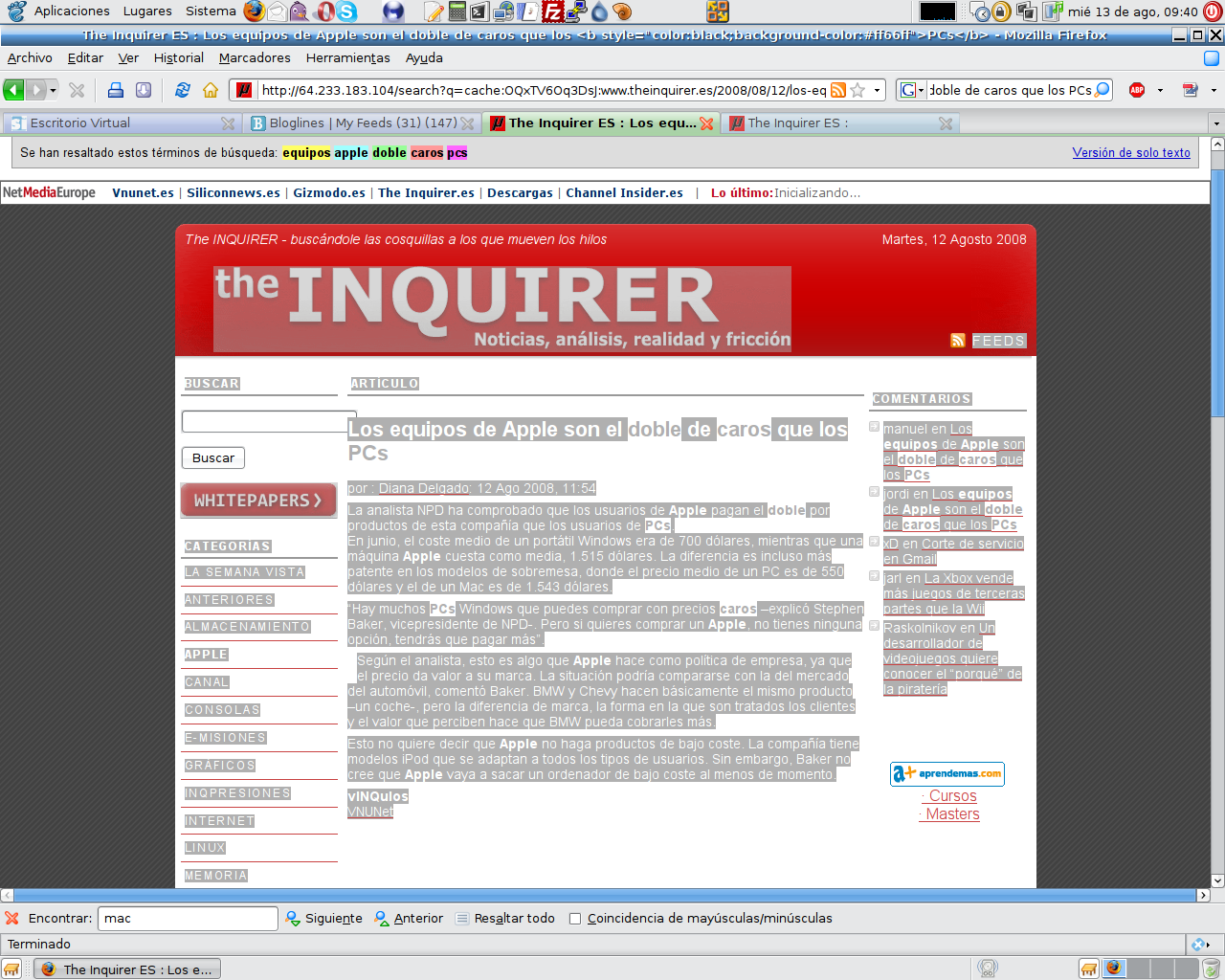This screenshot has height=980, width=1225.
Task: Go back one page in Firefox
Action: (13, 90)
